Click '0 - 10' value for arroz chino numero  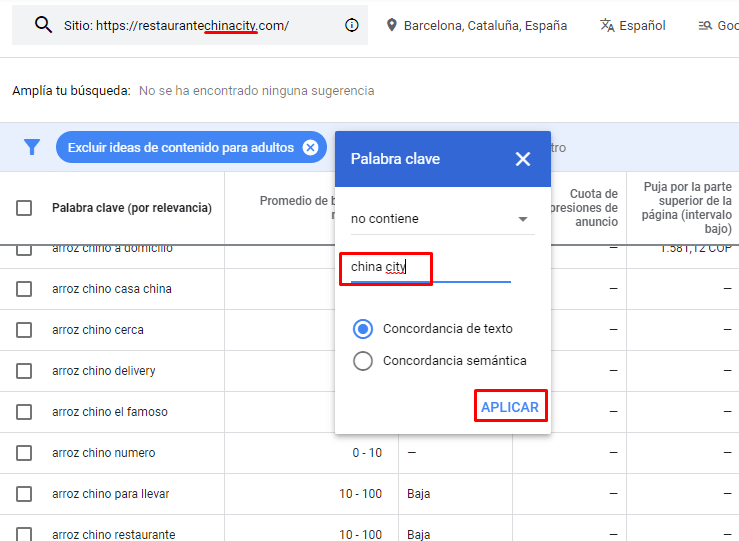[367, 453]
